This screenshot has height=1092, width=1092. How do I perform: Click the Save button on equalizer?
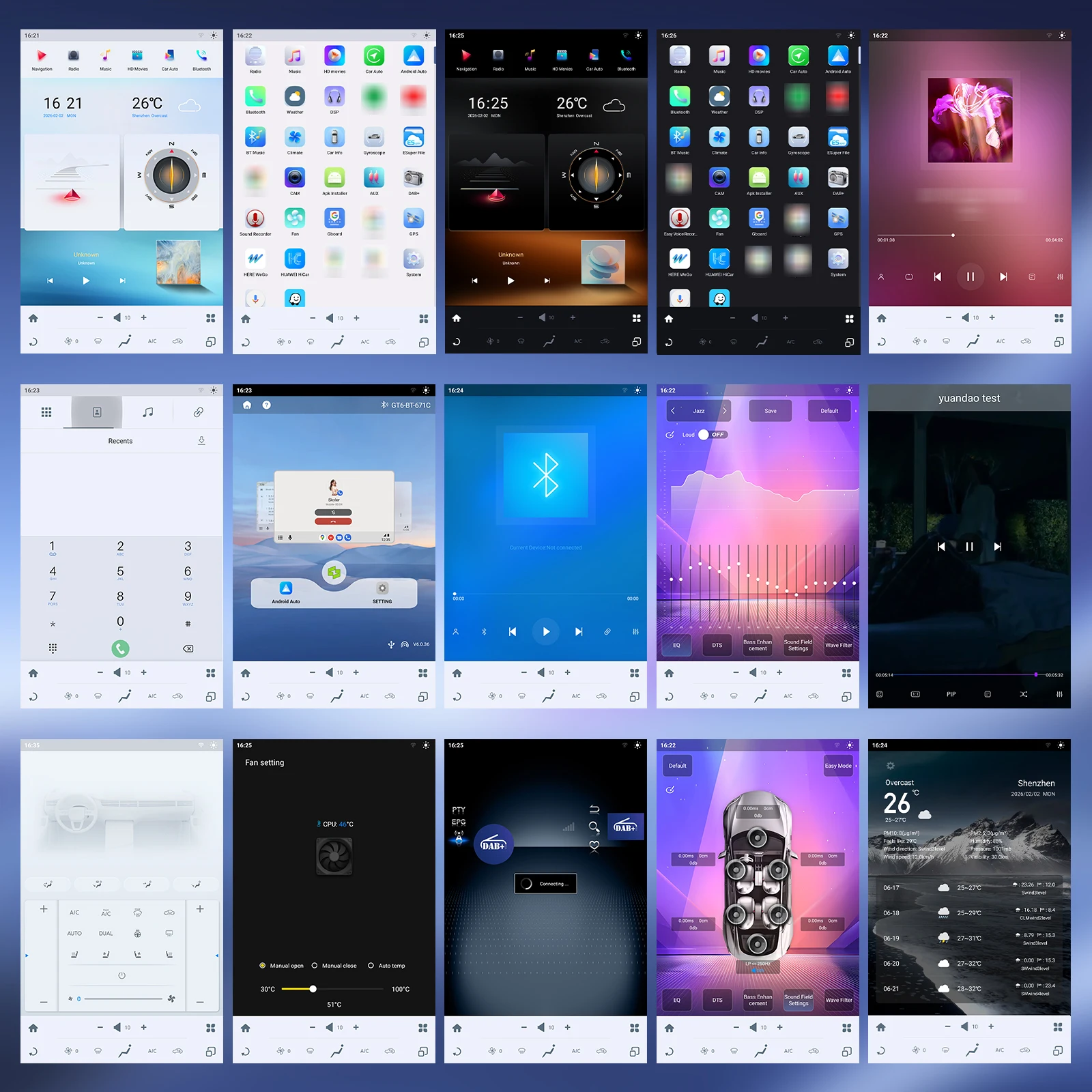[x=771, y=411]
